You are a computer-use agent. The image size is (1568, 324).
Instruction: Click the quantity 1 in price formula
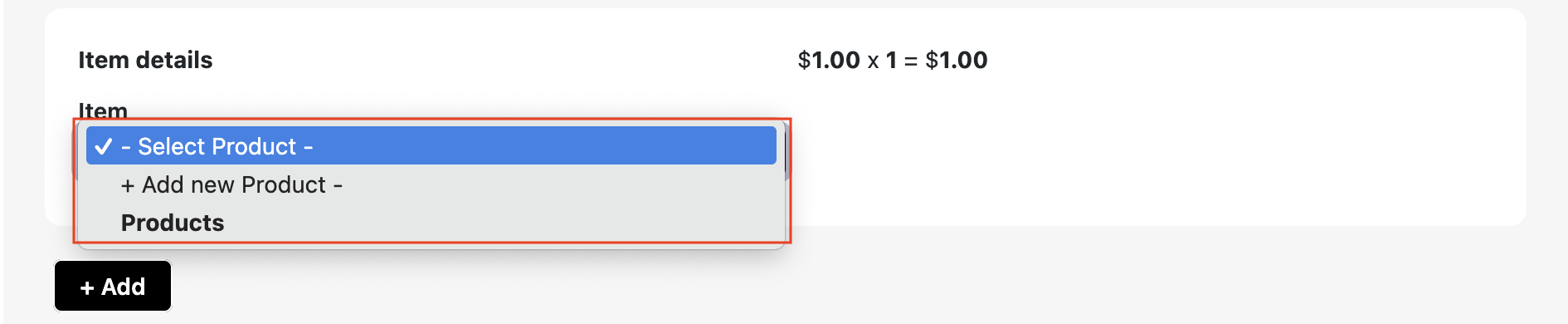click(x=892, y=60)
